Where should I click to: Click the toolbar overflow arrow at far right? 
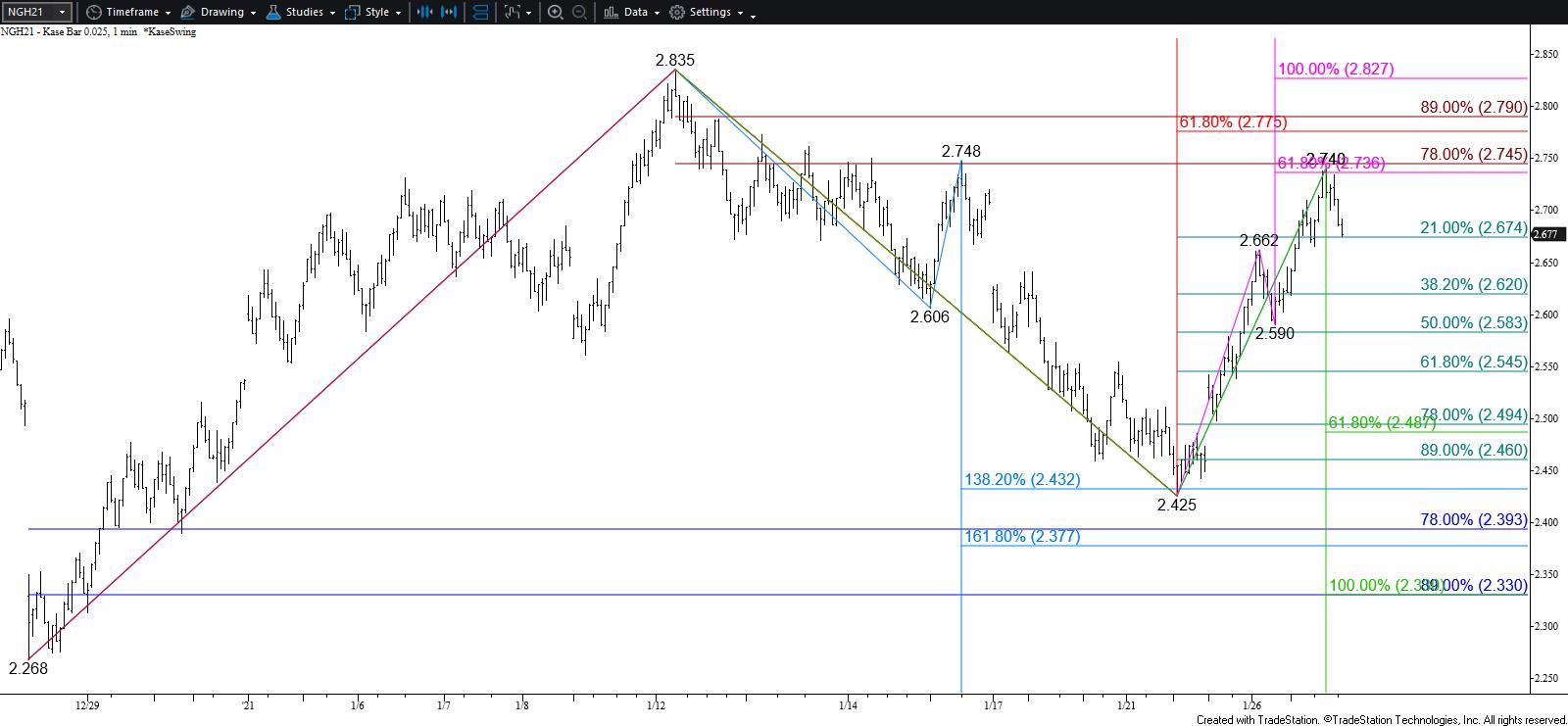pos(753,14)
